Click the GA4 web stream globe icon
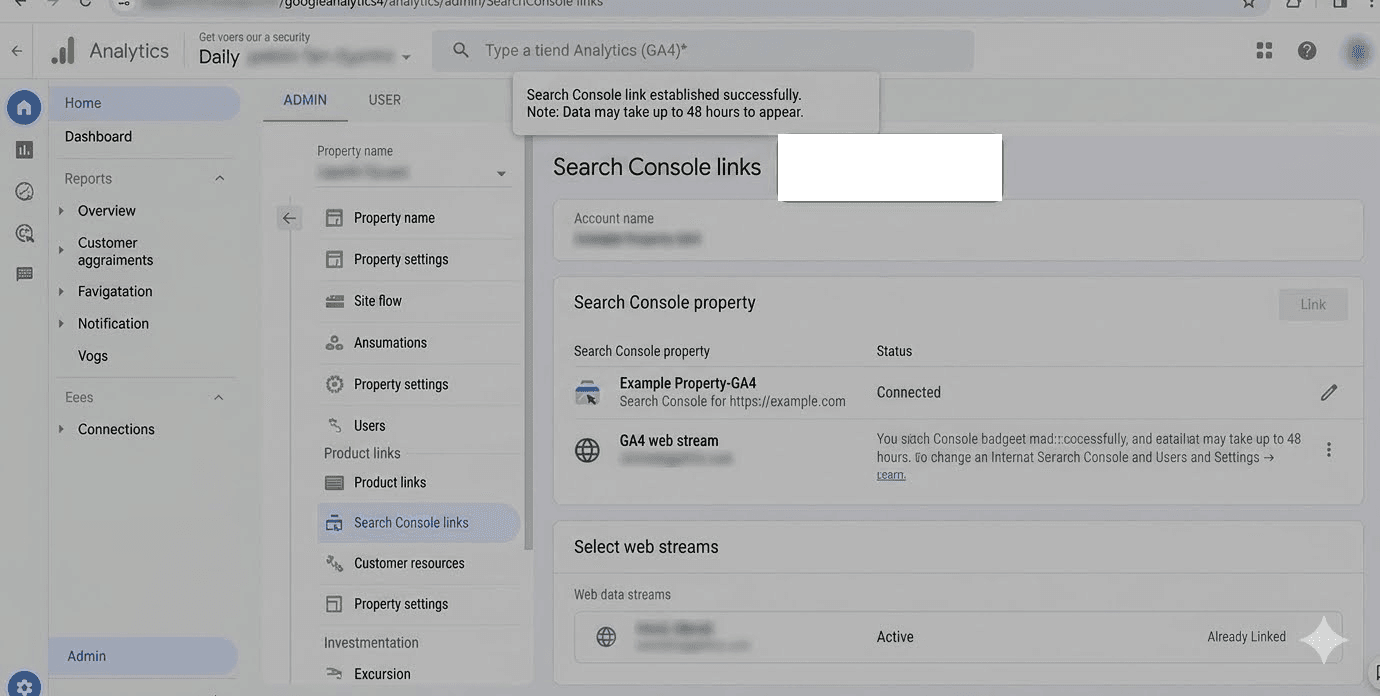This screenshot has width=1380, height=696. pos(587,450)
